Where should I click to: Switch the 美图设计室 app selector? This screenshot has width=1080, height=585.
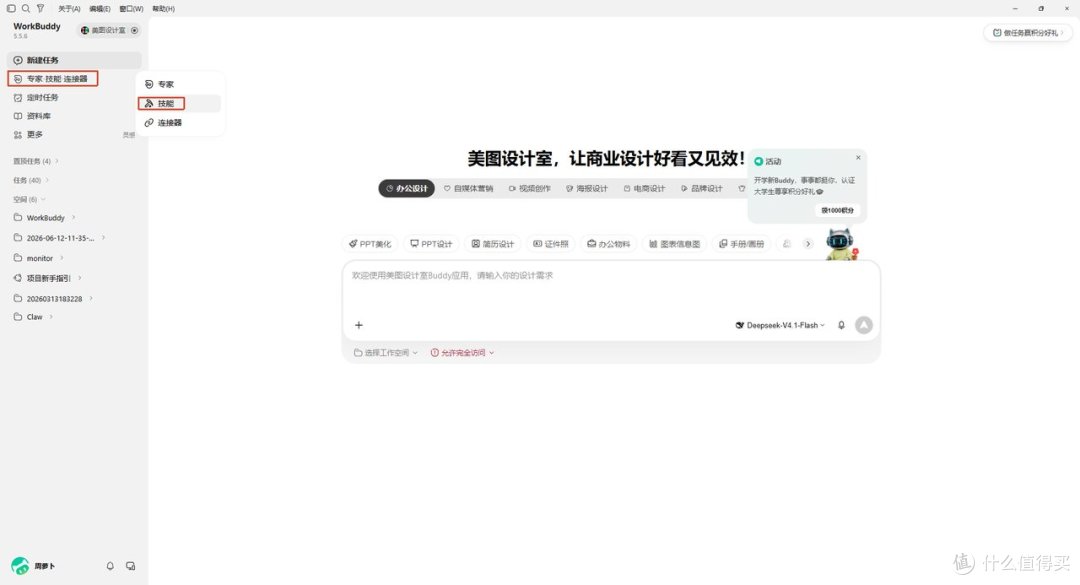[x=110, y=30]
